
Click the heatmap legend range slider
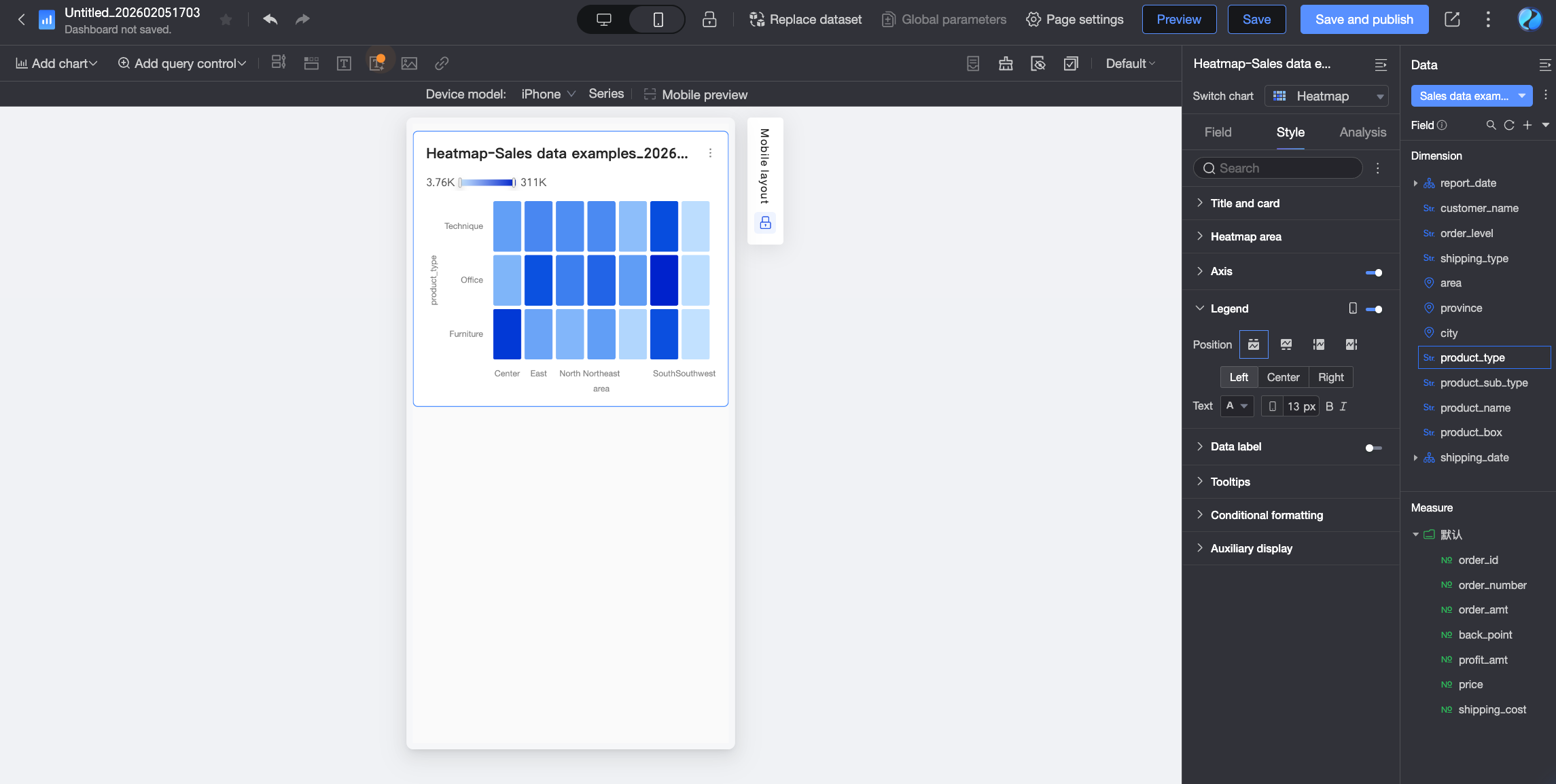487,182
